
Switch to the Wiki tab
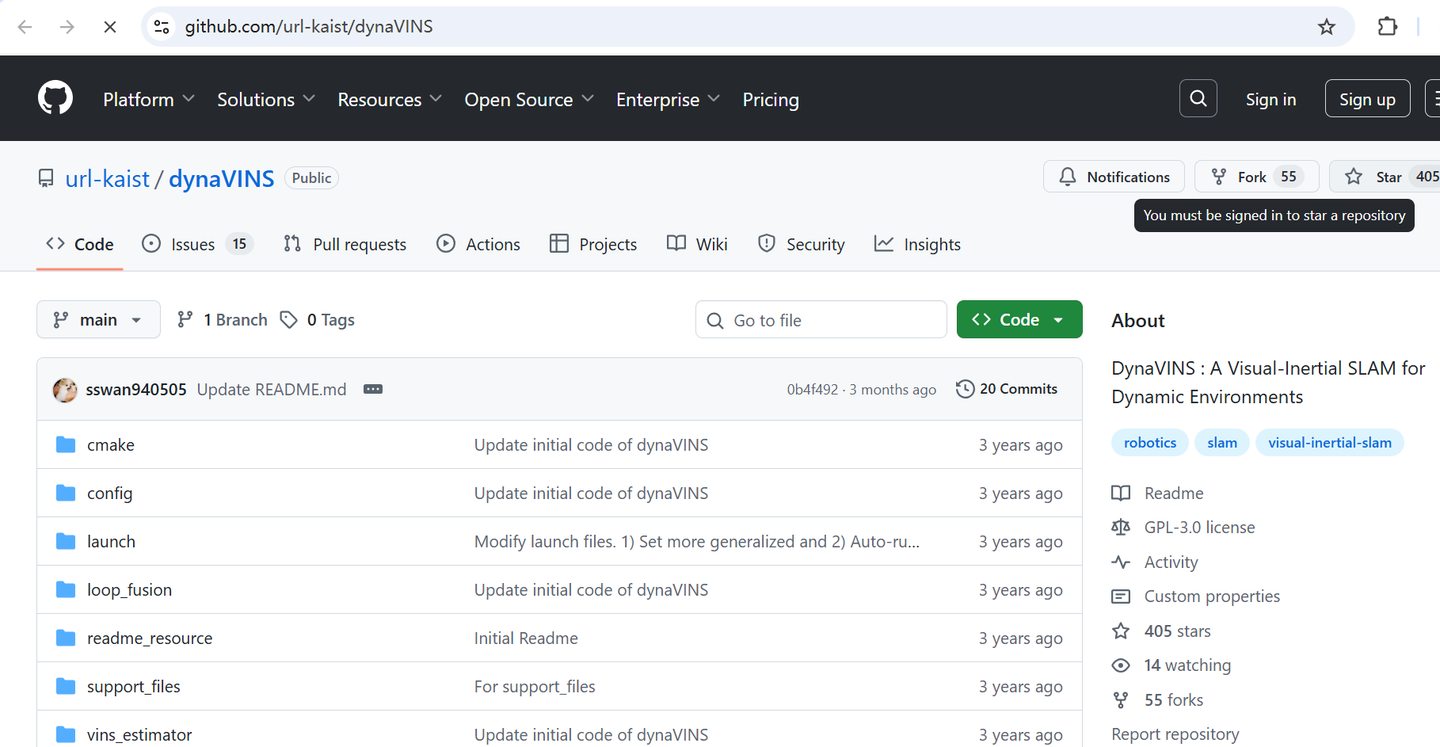click(697, 244)
